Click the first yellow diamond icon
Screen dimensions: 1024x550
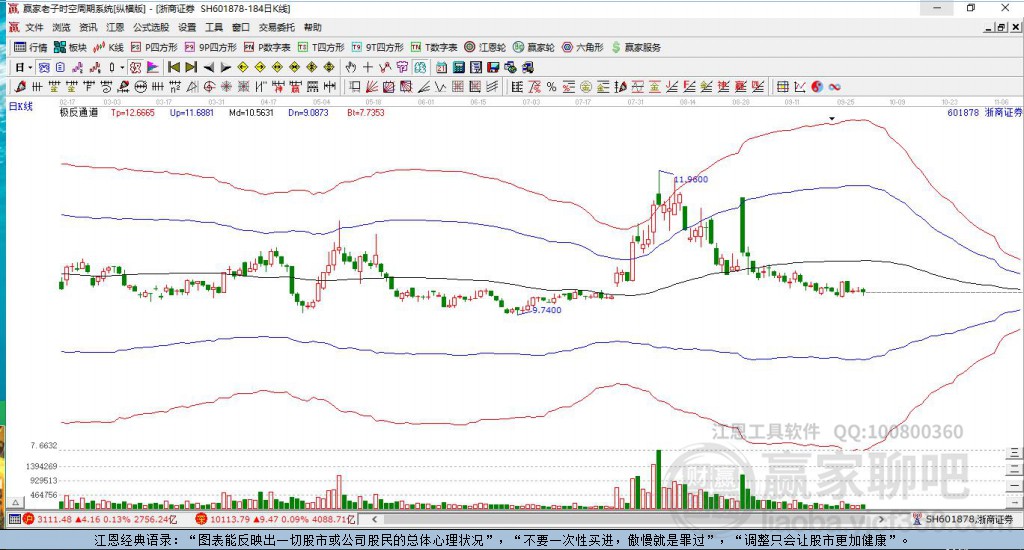coord(243,67)
